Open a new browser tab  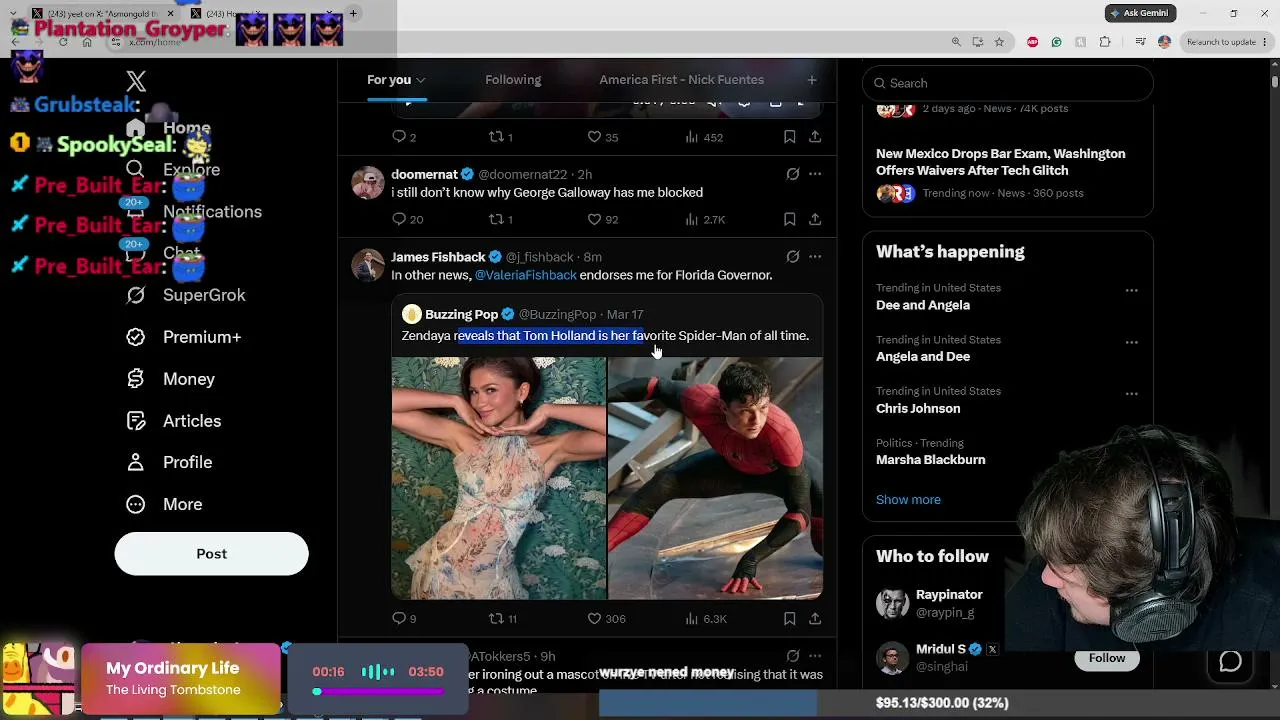pos(353,14)
